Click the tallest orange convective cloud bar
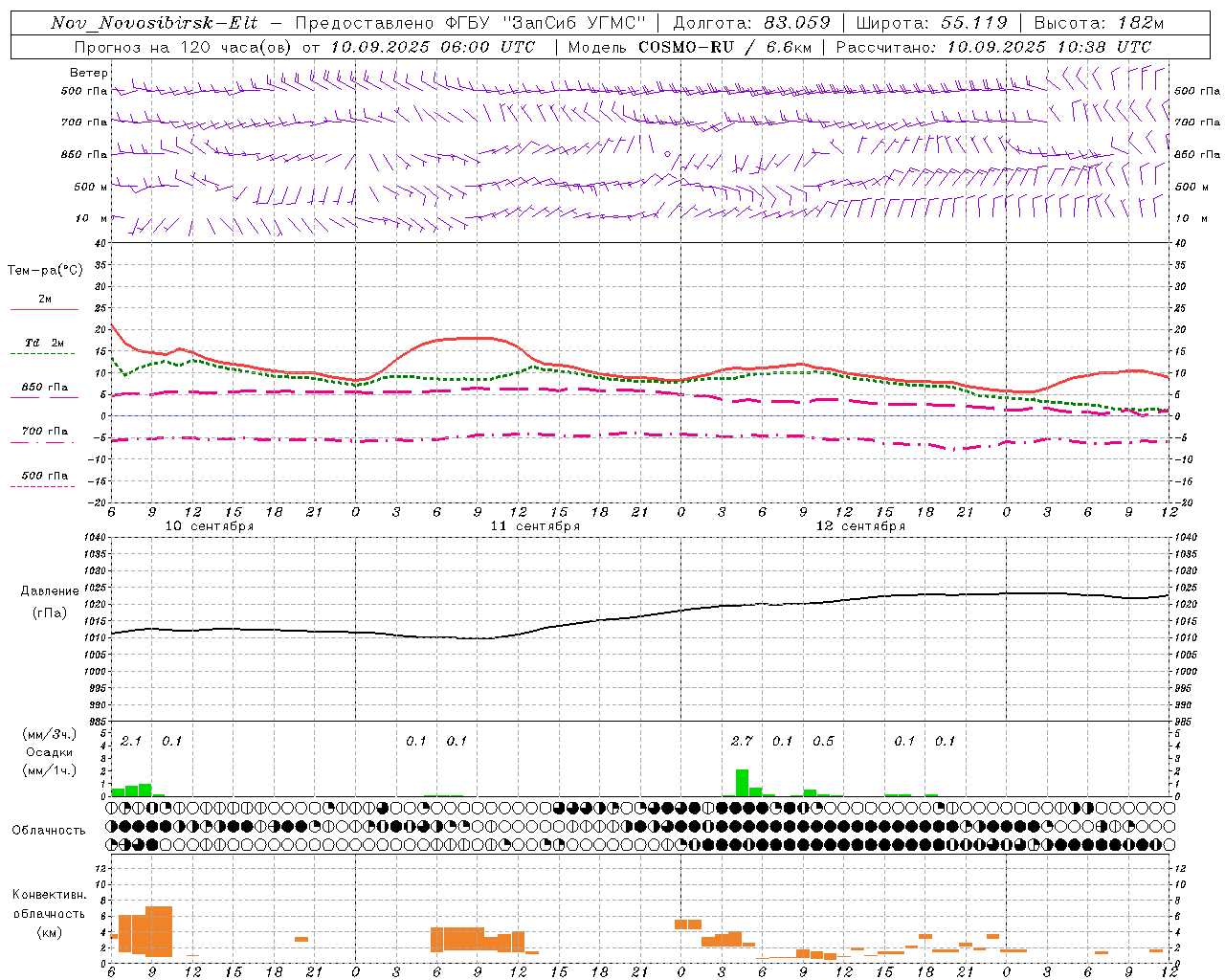The width and height of the screenshot is (1225, 980). 159,931
